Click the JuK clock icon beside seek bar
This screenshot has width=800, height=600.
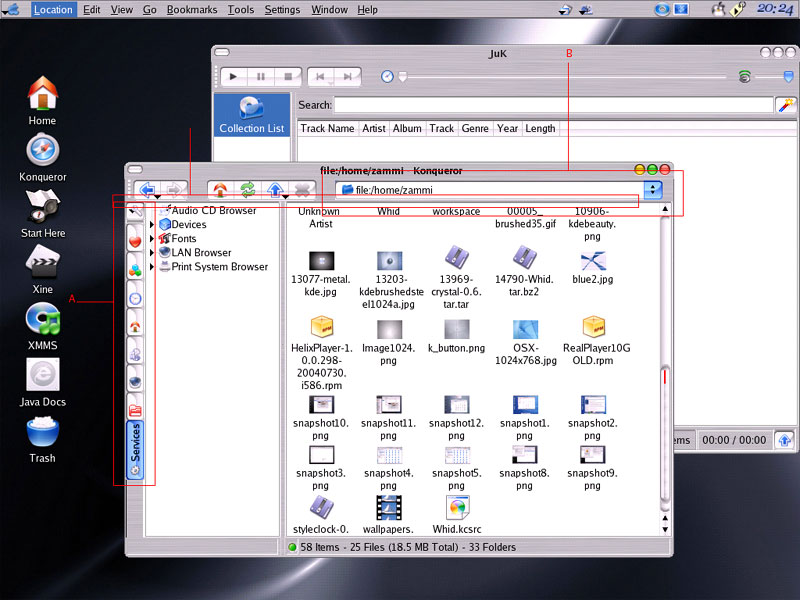[387, 77]
